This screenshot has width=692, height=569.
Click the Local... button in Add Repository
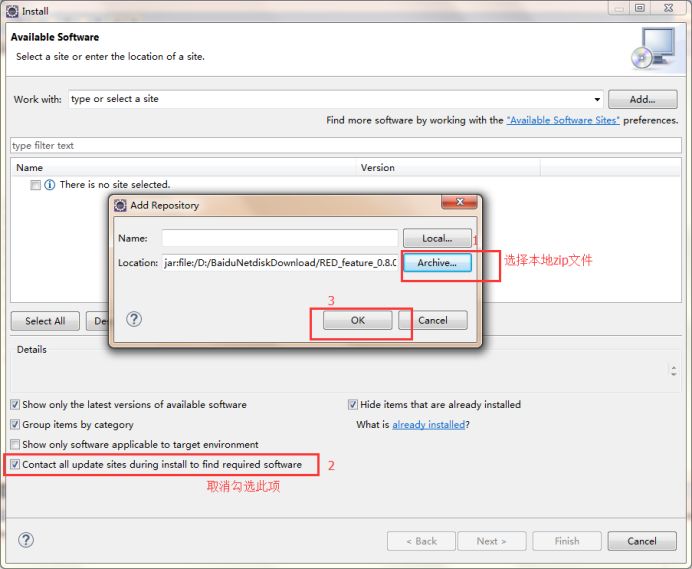coord(437,238)
